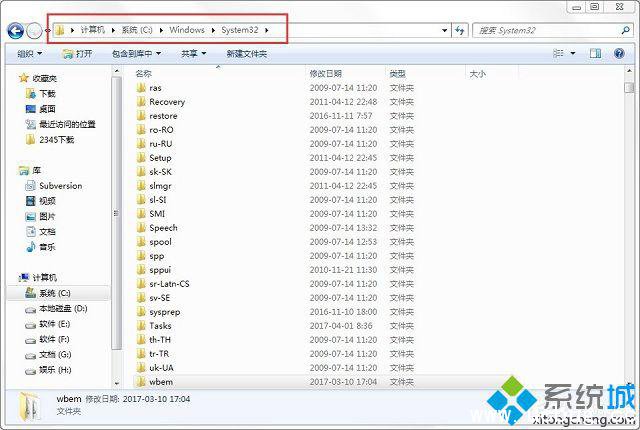
Task: Click the change view icon
Action: click(558, 53)
